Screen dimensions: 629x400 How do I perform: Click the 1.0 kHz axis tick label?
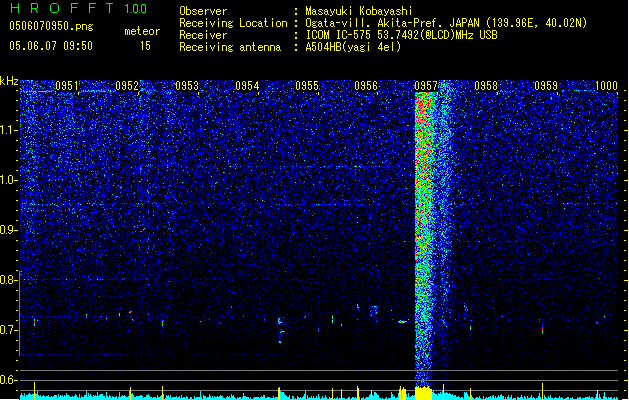click(x=9, y=180)
